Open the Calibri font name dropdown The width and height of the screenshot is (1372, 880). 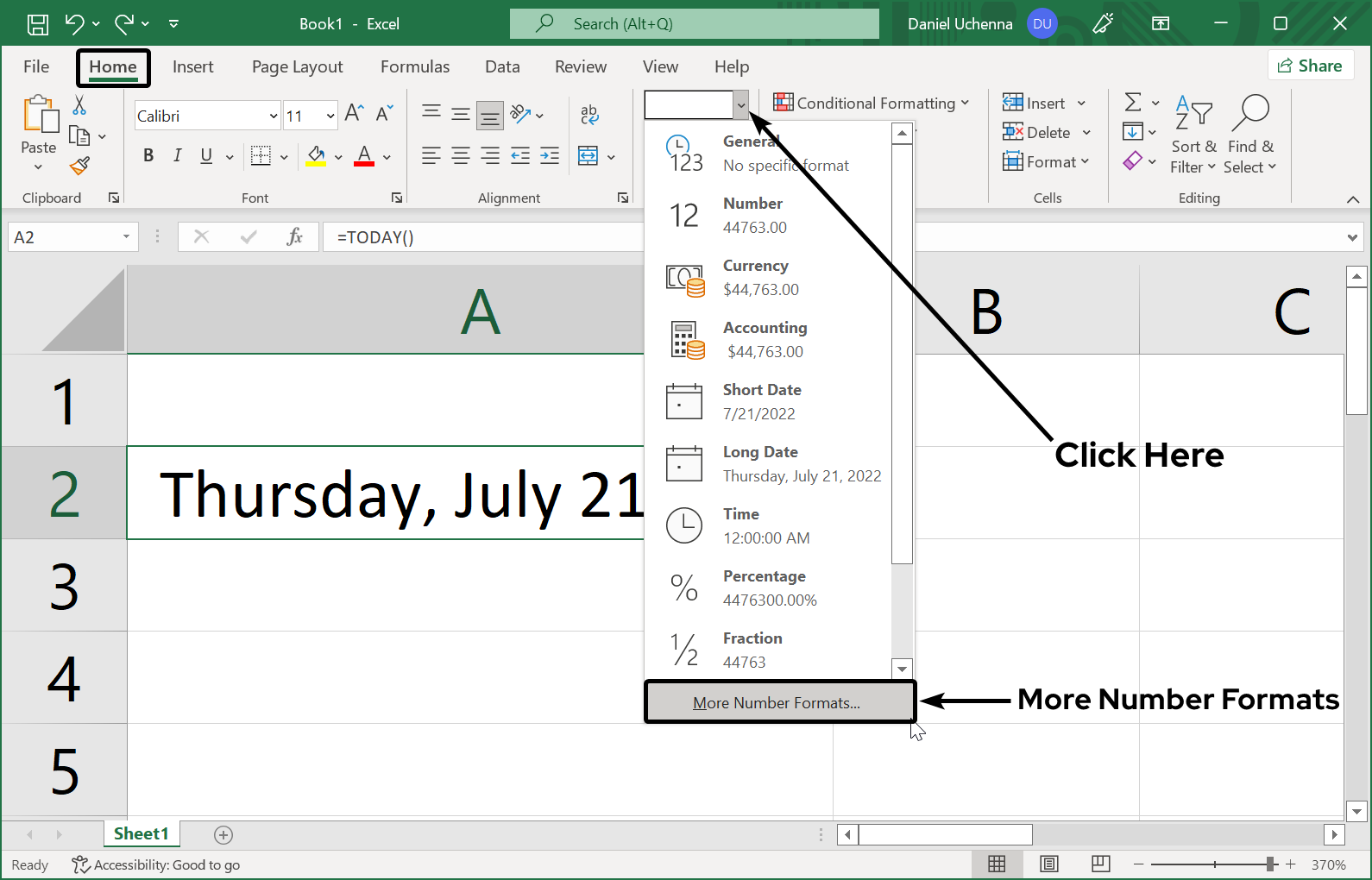(x=274, y=116)
